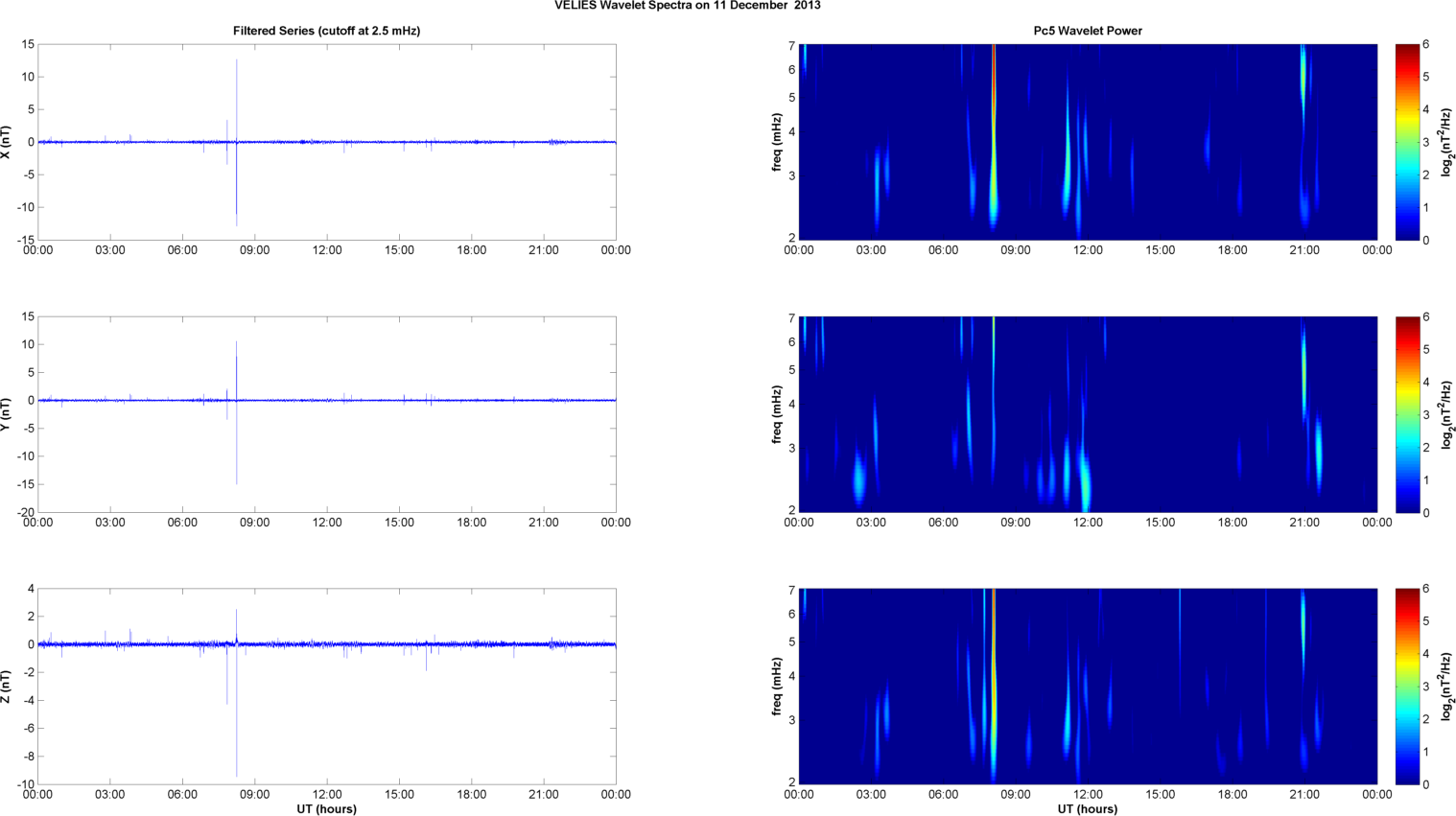Click the 'Y (nT)' axis label
This screenshot has width=1456, height=816.
[x=7, y=414]
